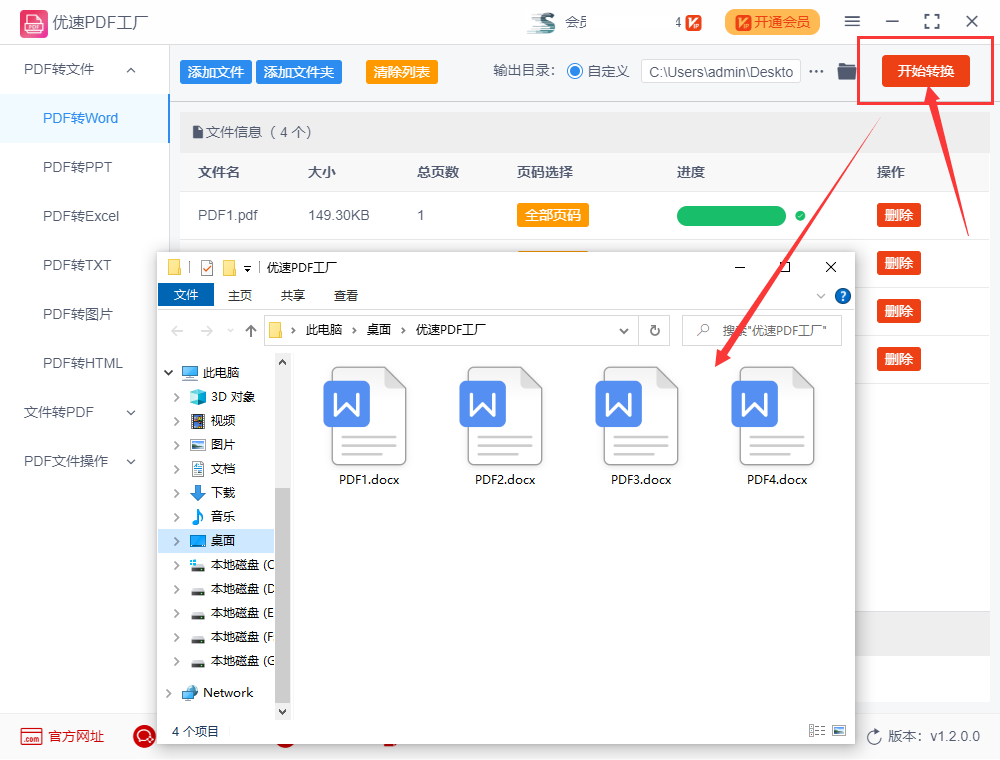The width and height of the screenshot is (1000, 760).
Task: Open the Explorer address bar dropdown arrow
Action: tap(623, 330)
